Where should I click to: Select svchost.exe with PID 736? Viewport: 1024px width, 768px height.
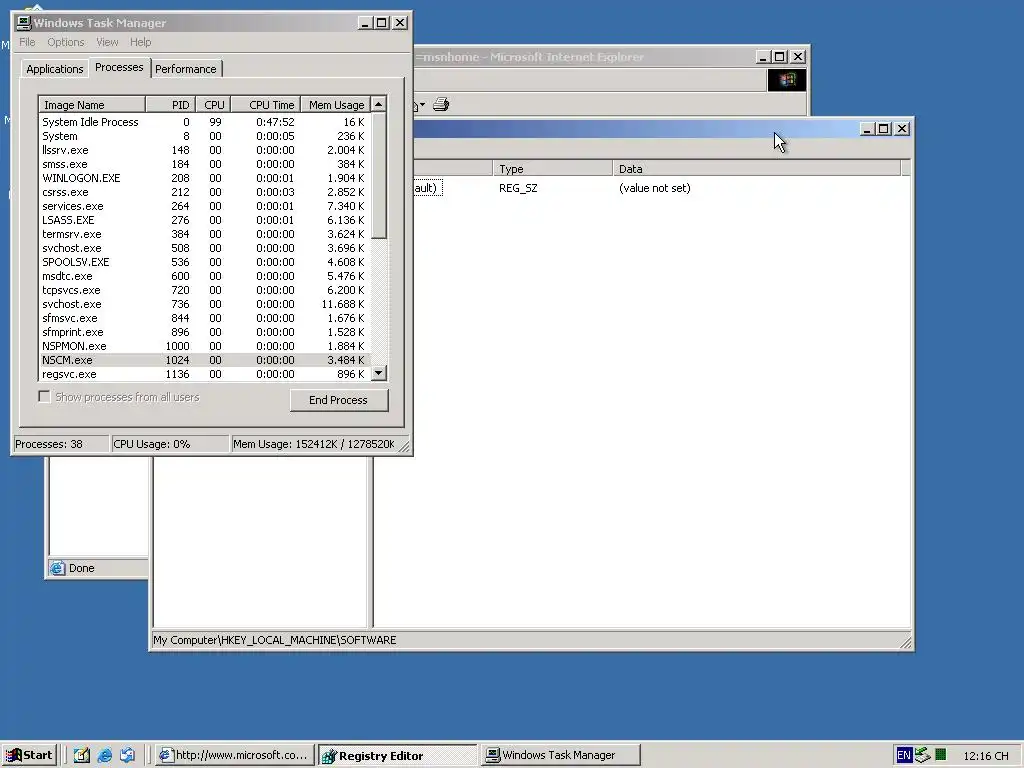coord(204,304)
